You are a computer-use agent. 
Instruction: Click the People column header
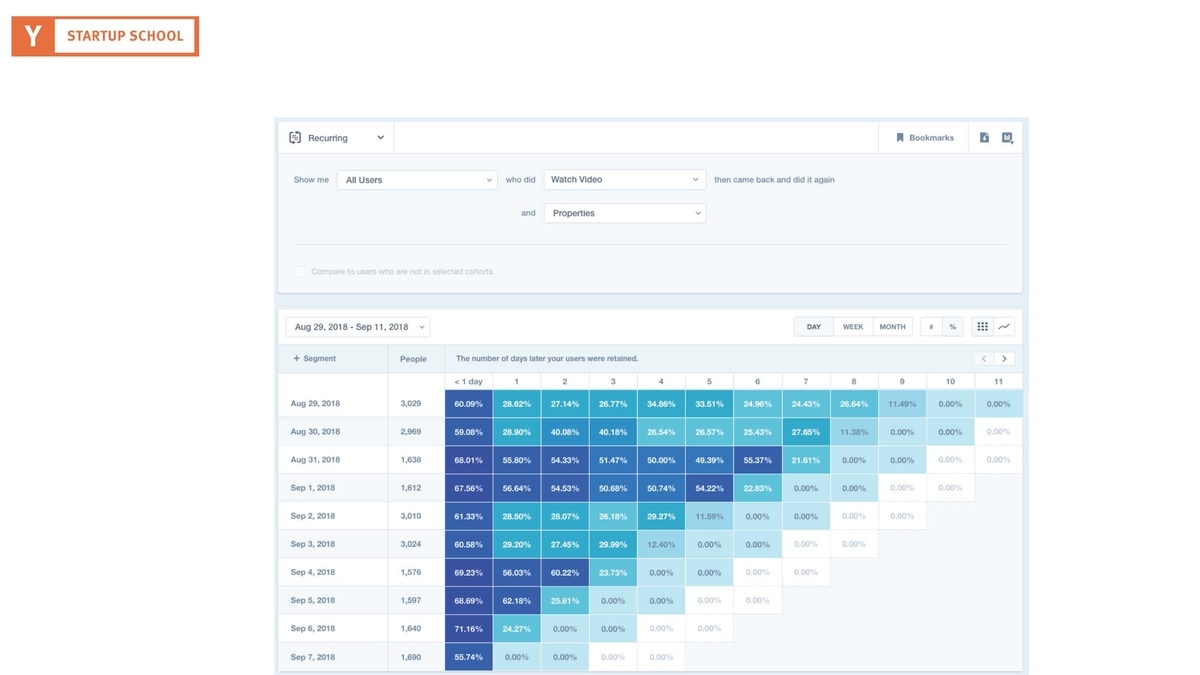click(413, 359)
